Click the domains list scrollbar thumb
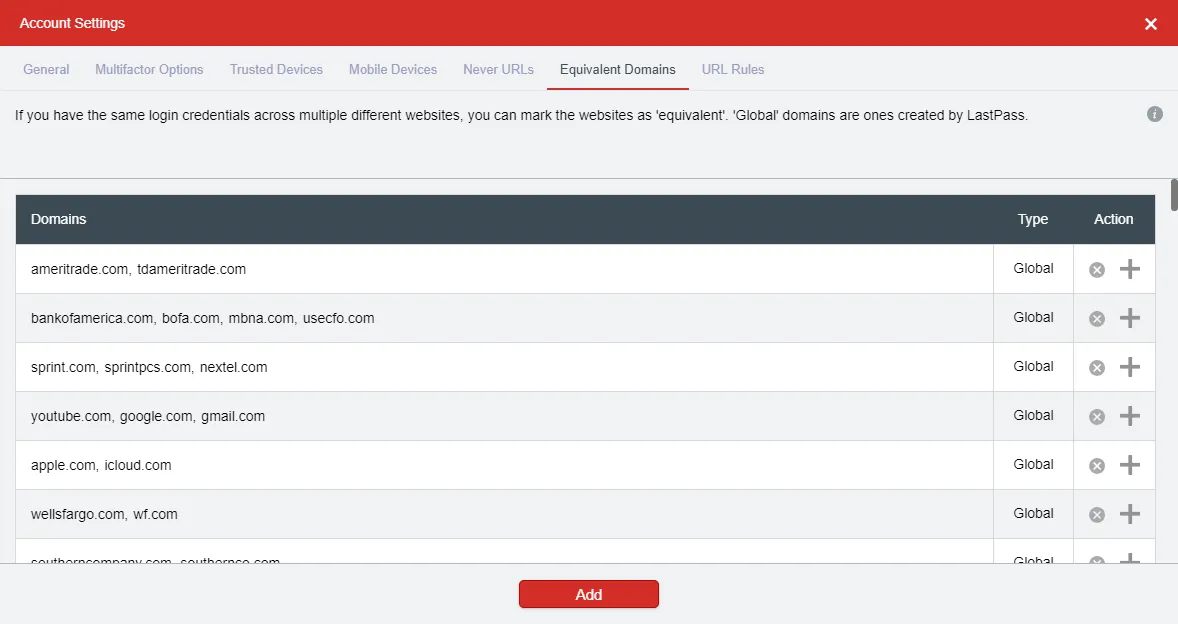The width and height of the screenshot is (1178, 624). click(x=1174, y=195)
